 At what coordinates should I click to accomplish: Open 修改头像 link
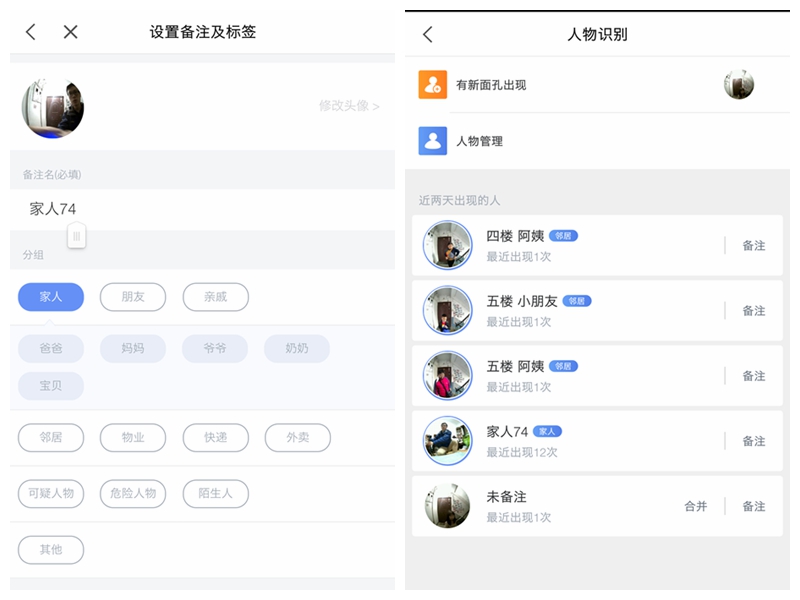[349, 106]
